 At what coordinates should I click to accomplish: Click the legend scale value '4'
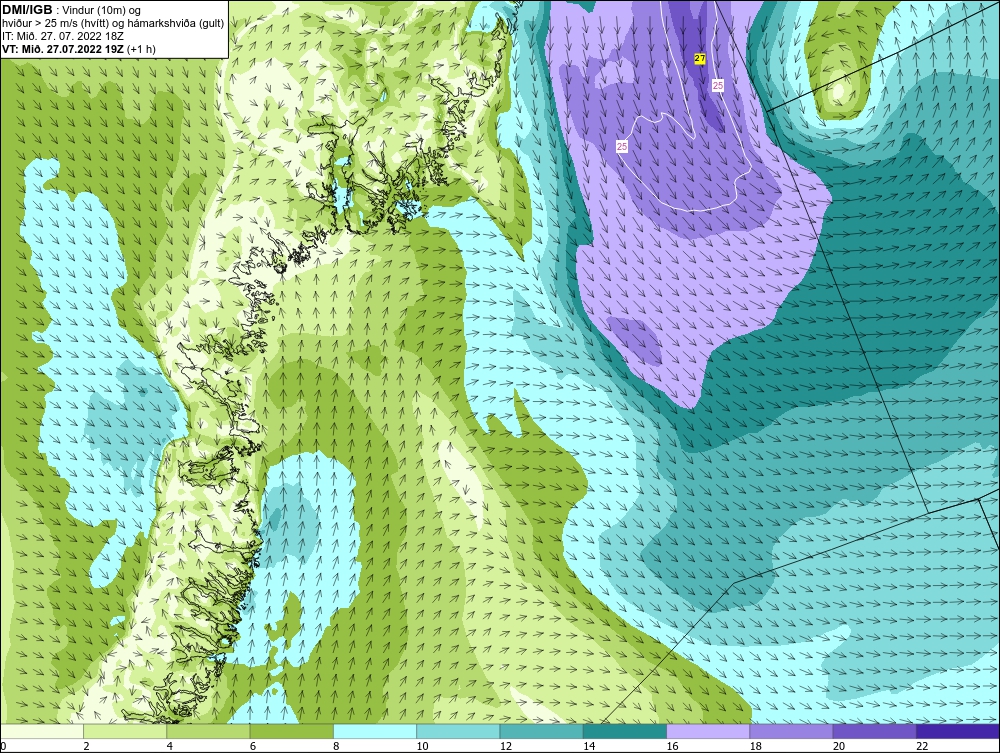[170, 747]
